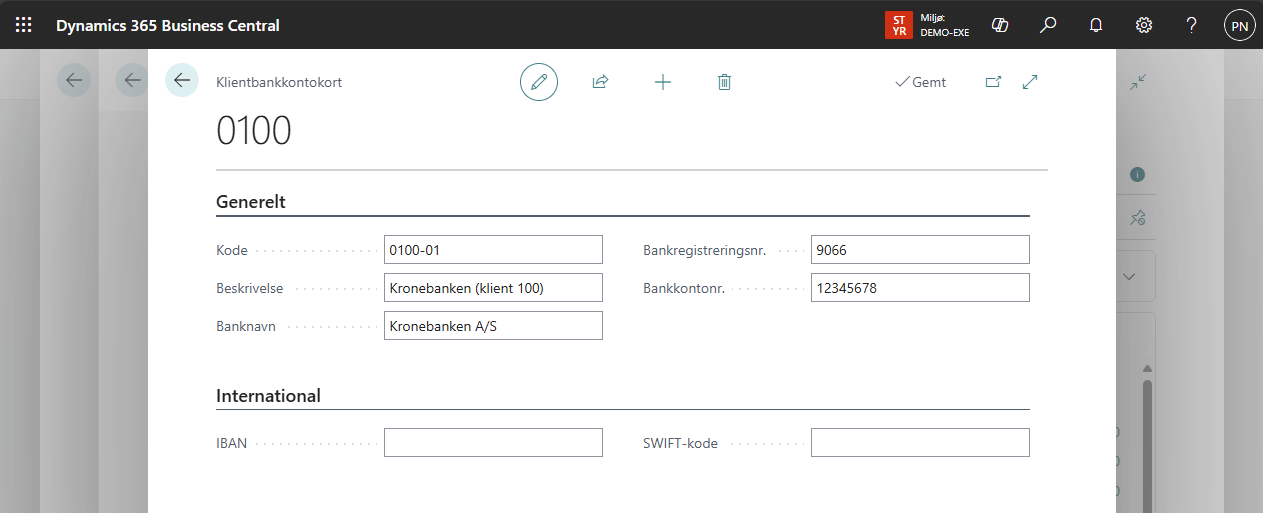Open search magnifier in header
Image resolution: width=1263 pixels, height=513 pixels.
tap(1048, 25)
